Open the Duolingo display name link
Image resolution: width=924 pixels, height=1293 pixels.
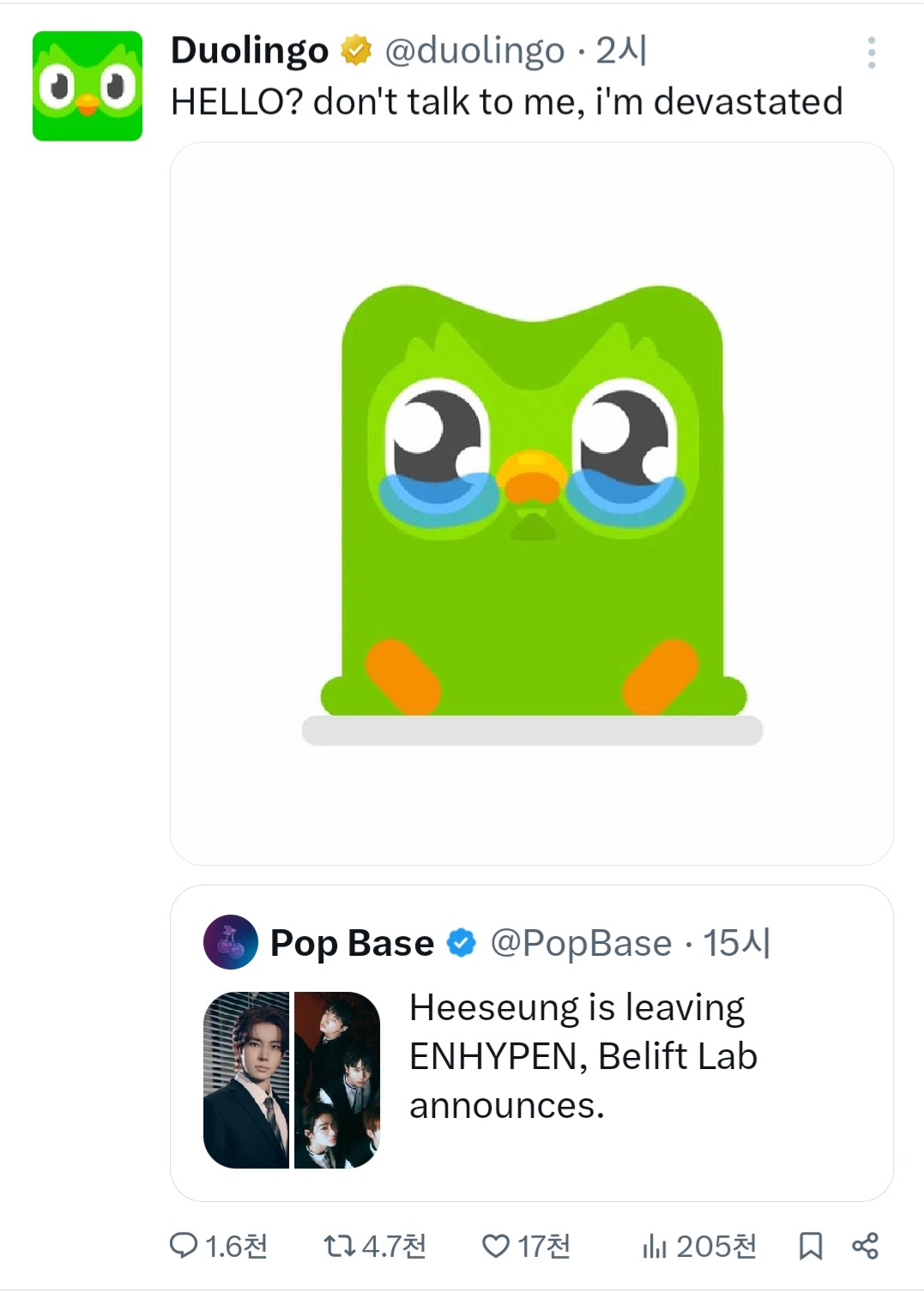(x=250, y=51)
